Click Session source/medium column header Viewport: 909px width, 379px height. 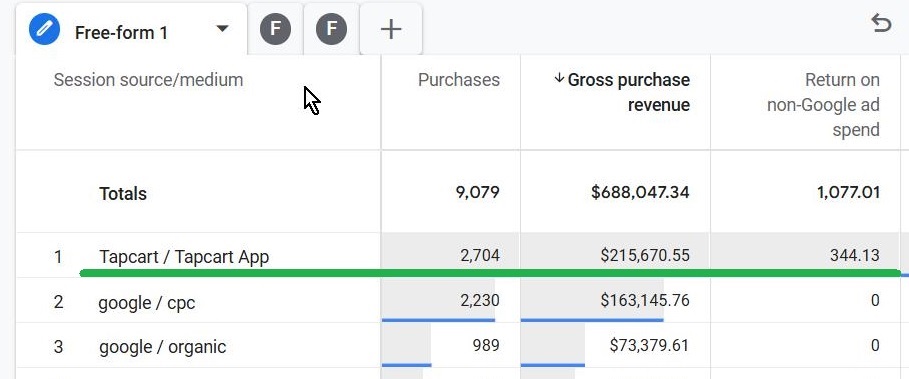point(148,80)
